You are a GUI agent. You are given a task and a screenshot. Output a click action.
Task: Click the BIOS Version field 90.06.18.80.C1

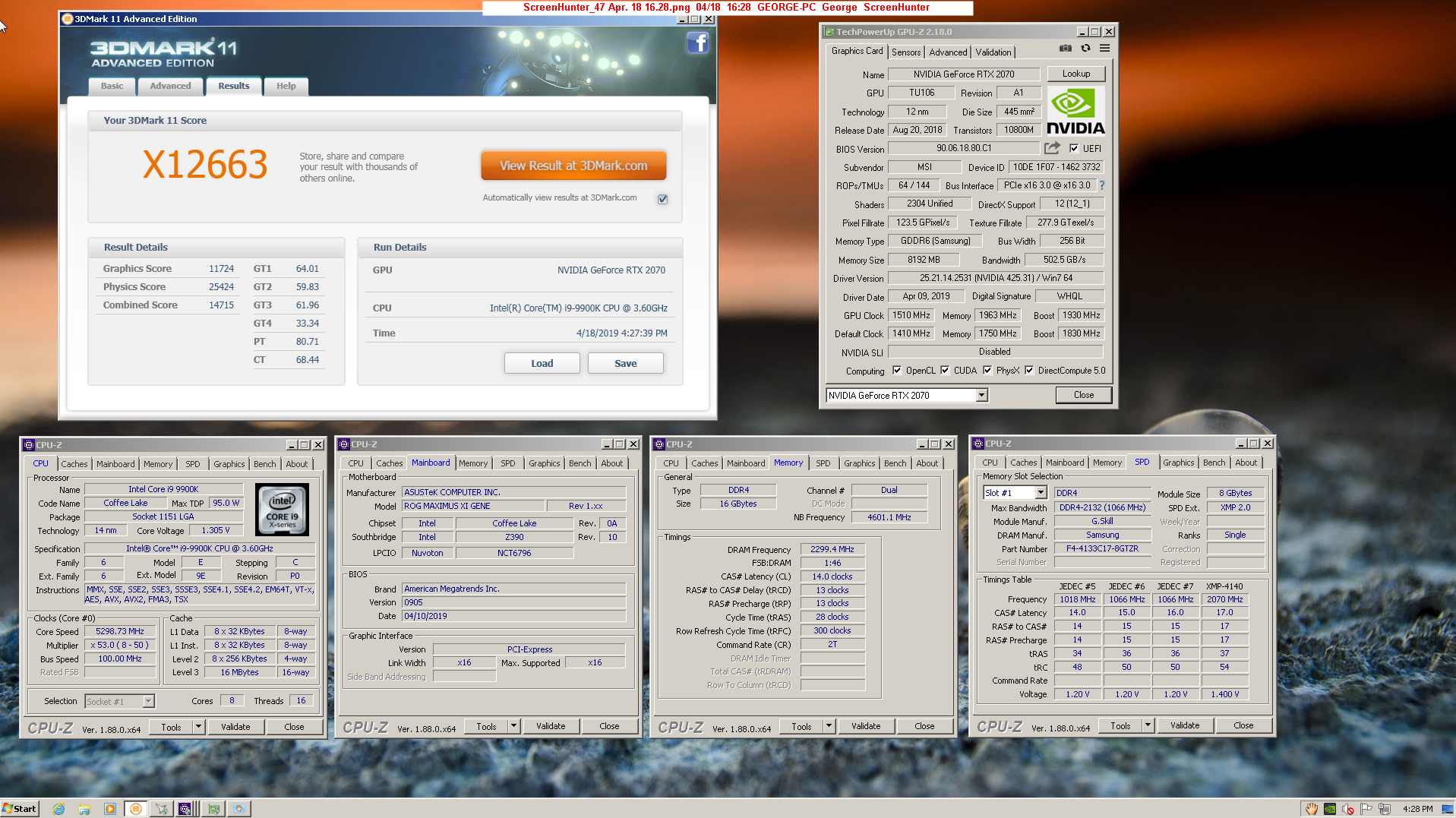click(963, 148)
